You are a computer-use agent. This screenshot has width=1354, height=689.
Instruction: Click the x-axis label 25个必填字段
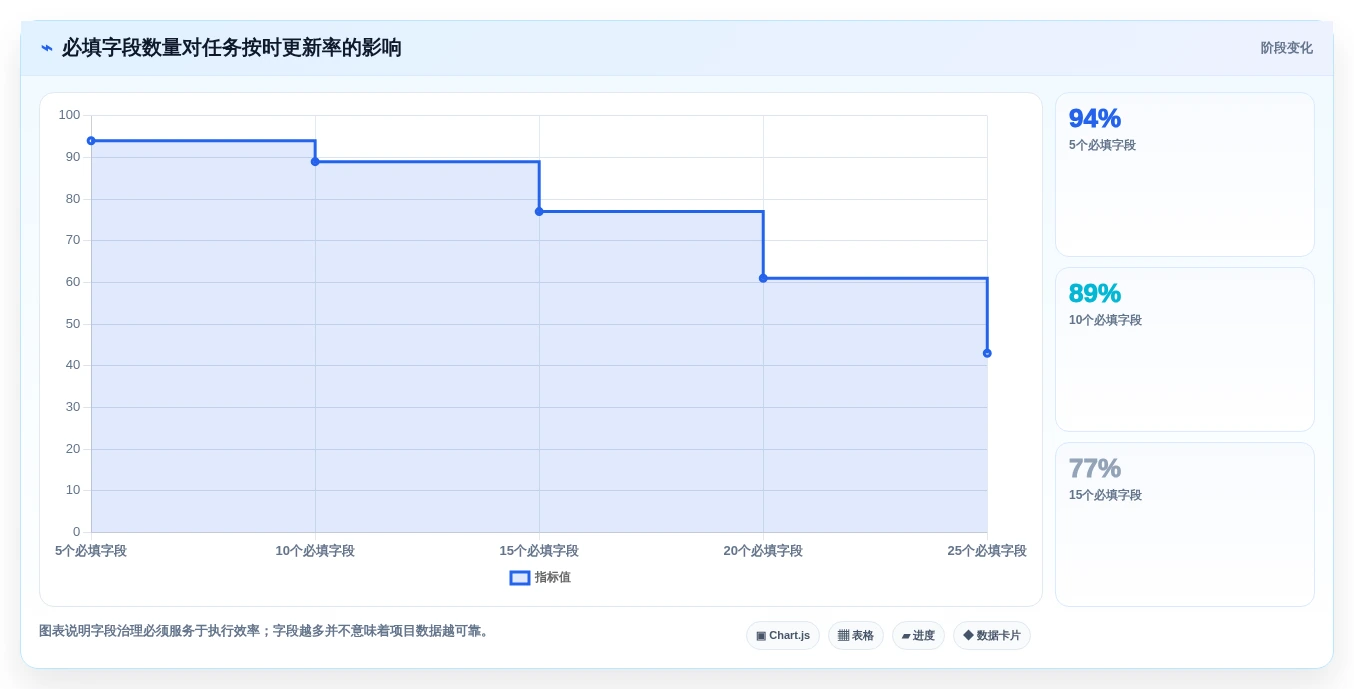(x=987, y=551)
